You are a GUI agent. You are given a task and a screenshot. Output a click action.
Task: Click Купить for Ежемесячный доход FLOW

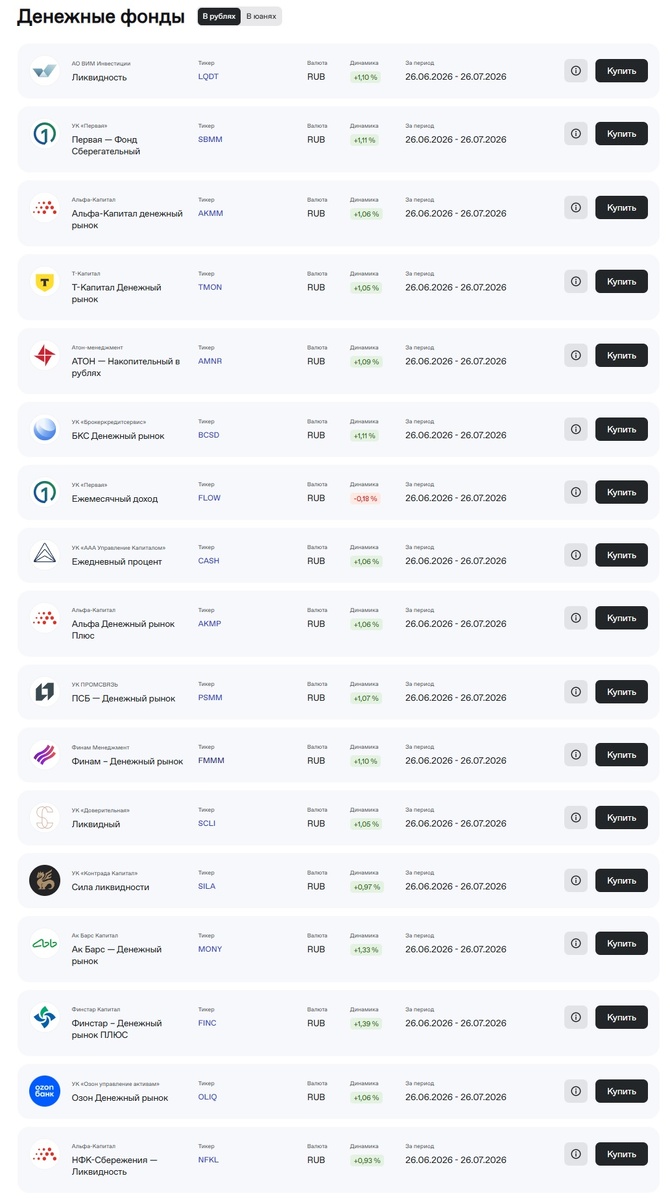tap(621, 492)
